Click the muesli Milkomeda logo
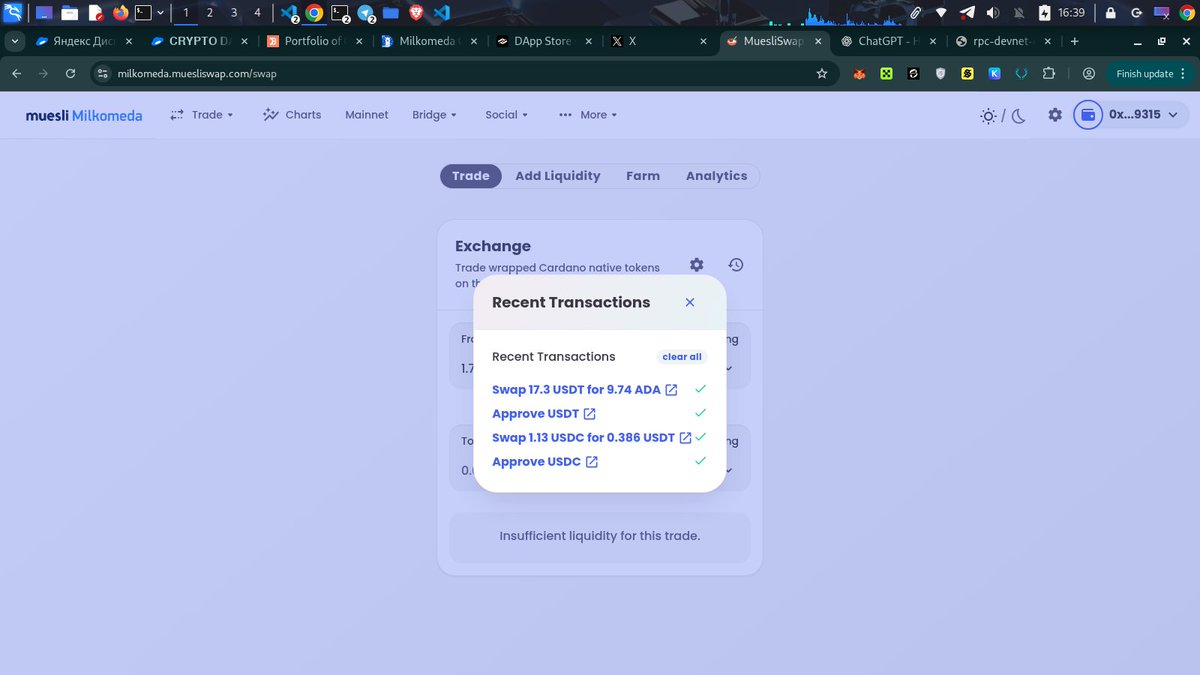 (x=84, y=115)
